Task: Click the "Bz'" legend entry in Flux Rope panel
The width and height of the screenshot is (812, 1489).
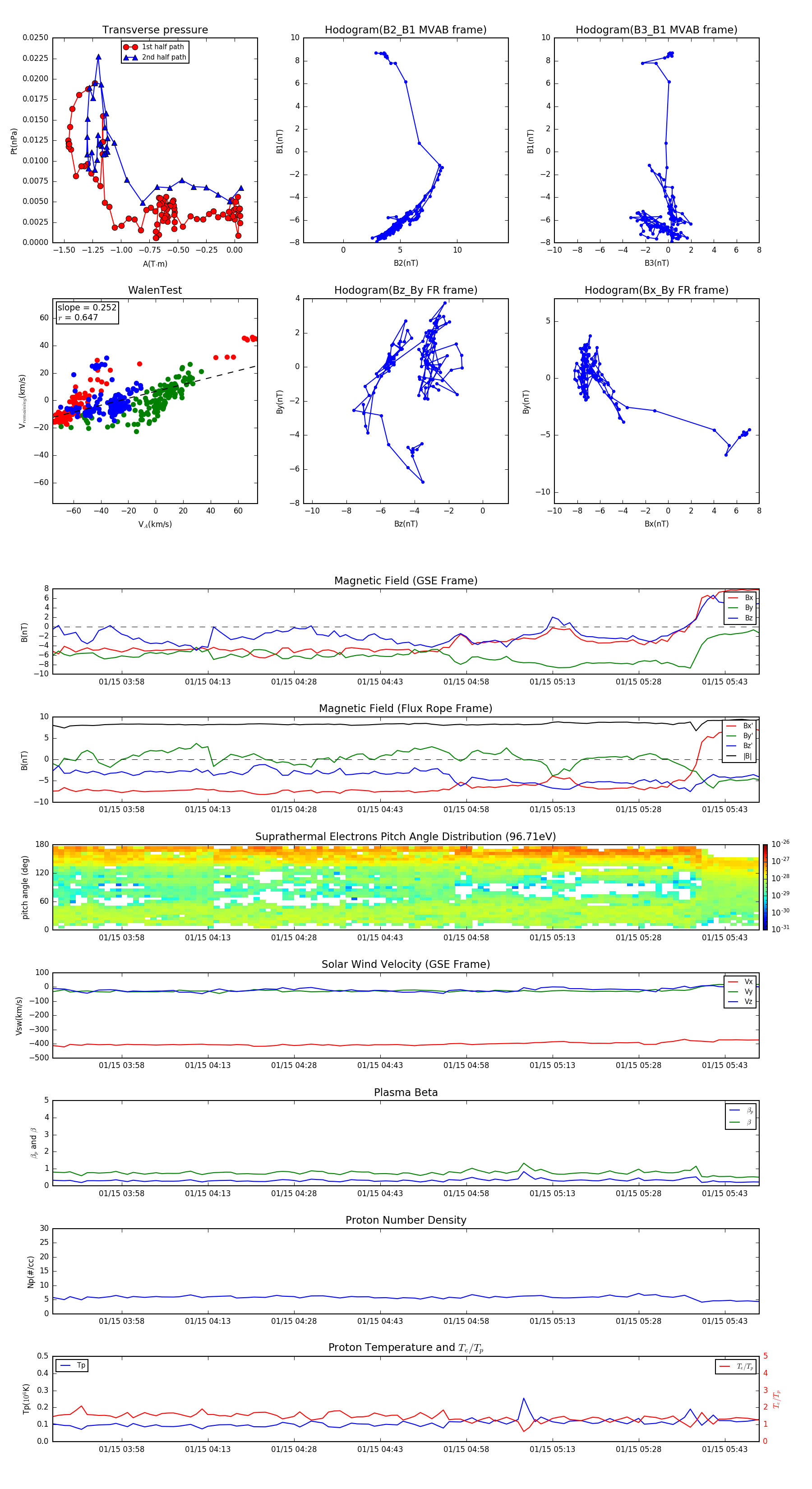Action: pyautogui.click(x=740, y=746)
